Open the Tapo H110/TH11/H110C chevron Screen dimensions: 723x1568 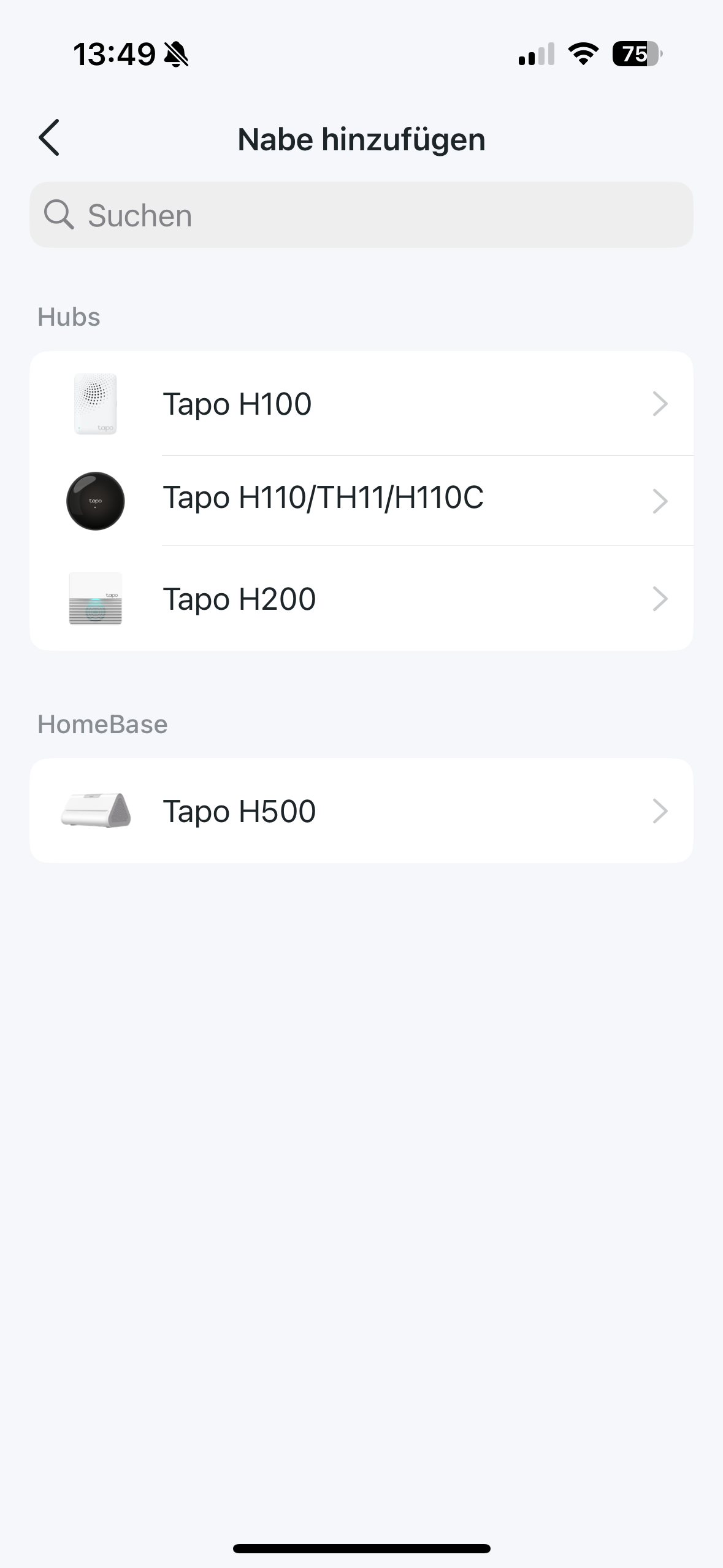click(660, 501)
